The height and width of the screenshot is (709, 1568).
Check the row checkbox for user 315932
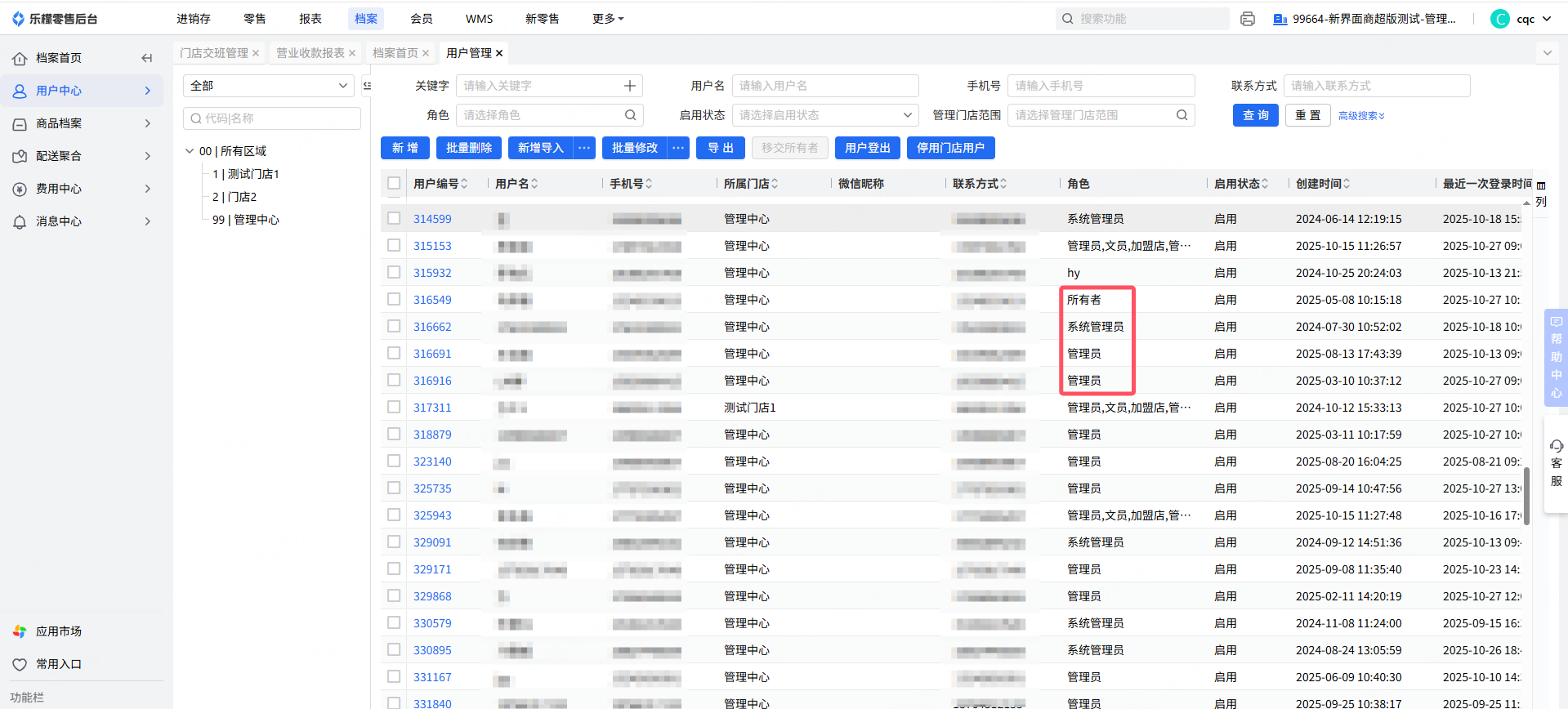pos(394,273)
